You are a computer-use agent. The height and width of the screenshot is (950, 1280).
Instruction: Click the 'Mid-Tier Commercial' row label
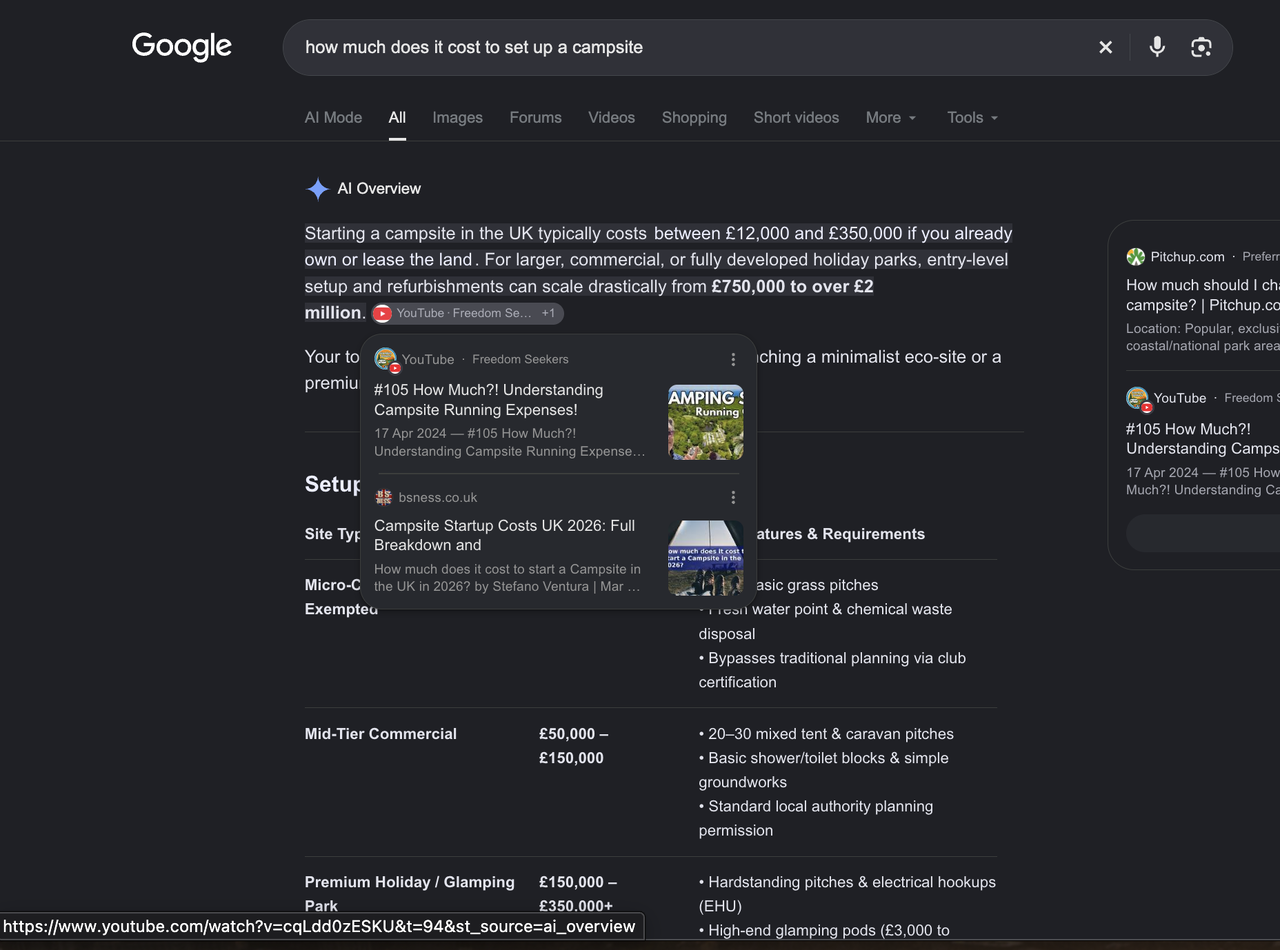tap(381, 734)
